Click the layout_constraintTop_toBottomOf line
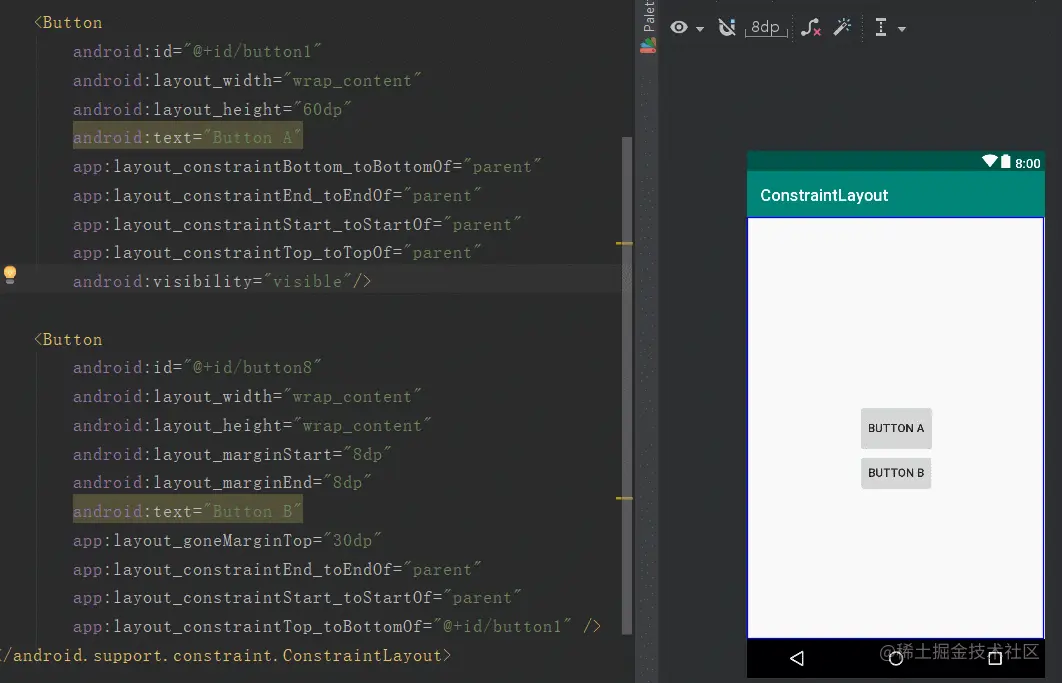Screen dimensions: 1062x683 (337, 627)
